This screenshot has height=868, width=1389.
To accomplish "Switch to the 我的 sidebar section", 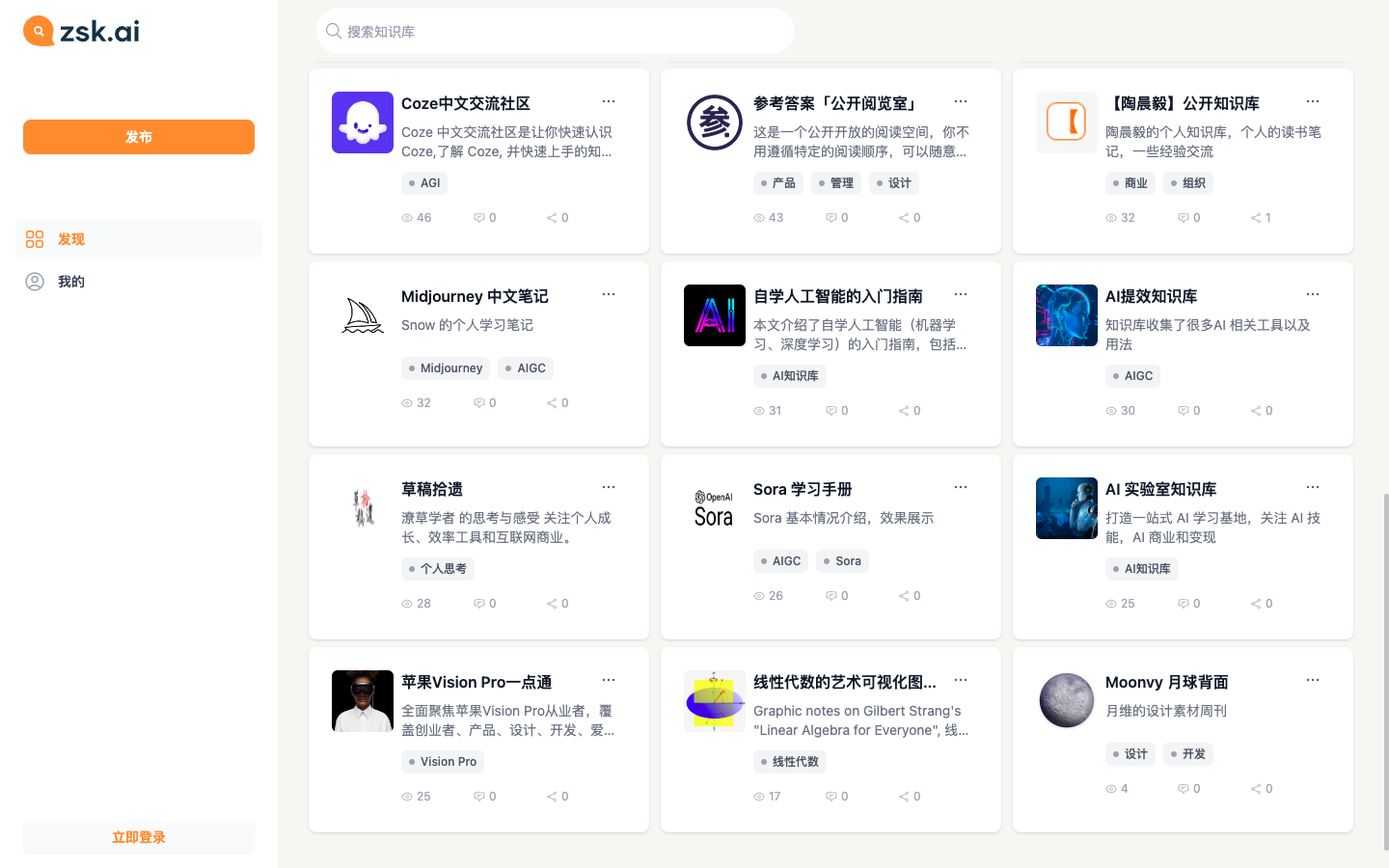I will click(70, 281).
